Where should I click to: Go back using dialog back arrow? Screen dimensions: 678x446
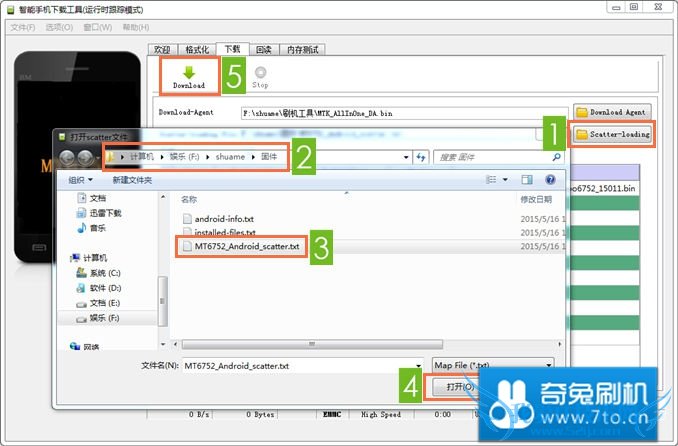click(x=67, y=157)
